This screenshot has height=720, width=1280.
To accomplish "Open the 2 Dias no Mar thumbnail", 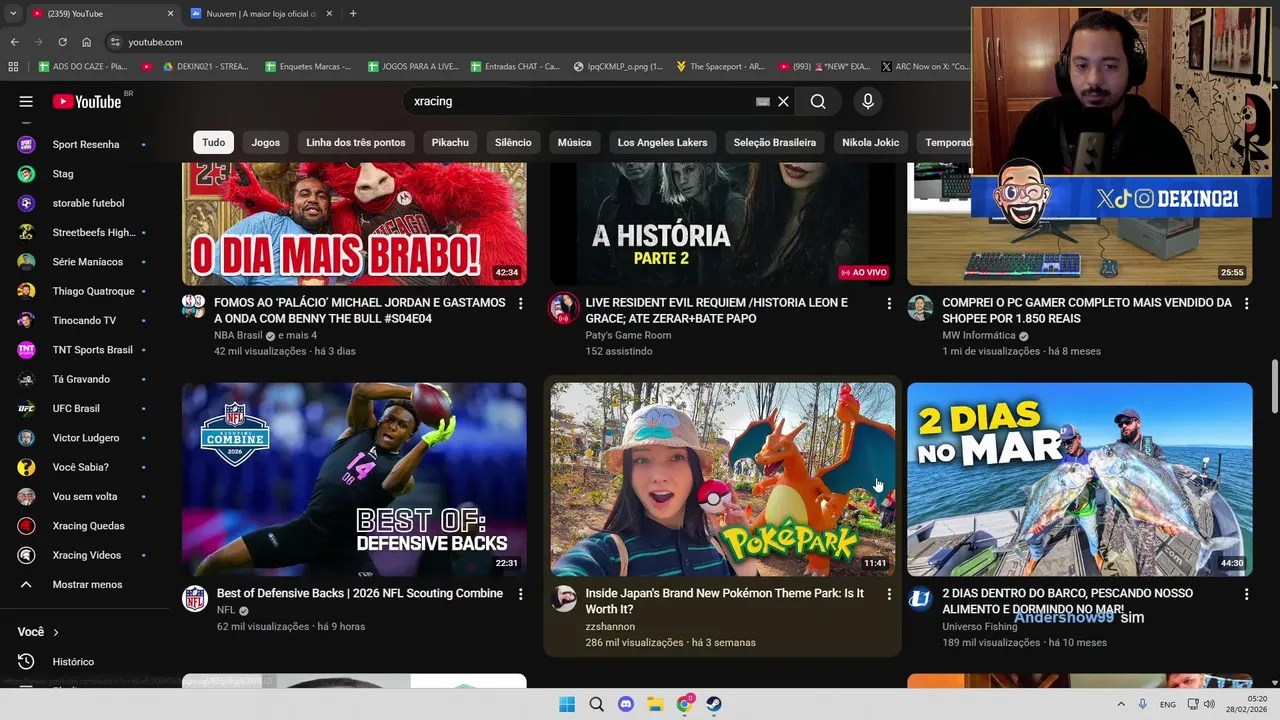I will tap(1080, 479).
